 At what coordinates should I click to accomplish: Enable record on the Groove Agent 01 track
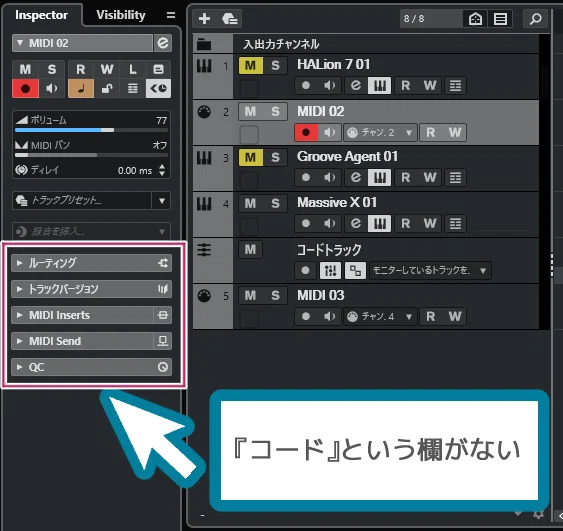[x=306, y=177]
